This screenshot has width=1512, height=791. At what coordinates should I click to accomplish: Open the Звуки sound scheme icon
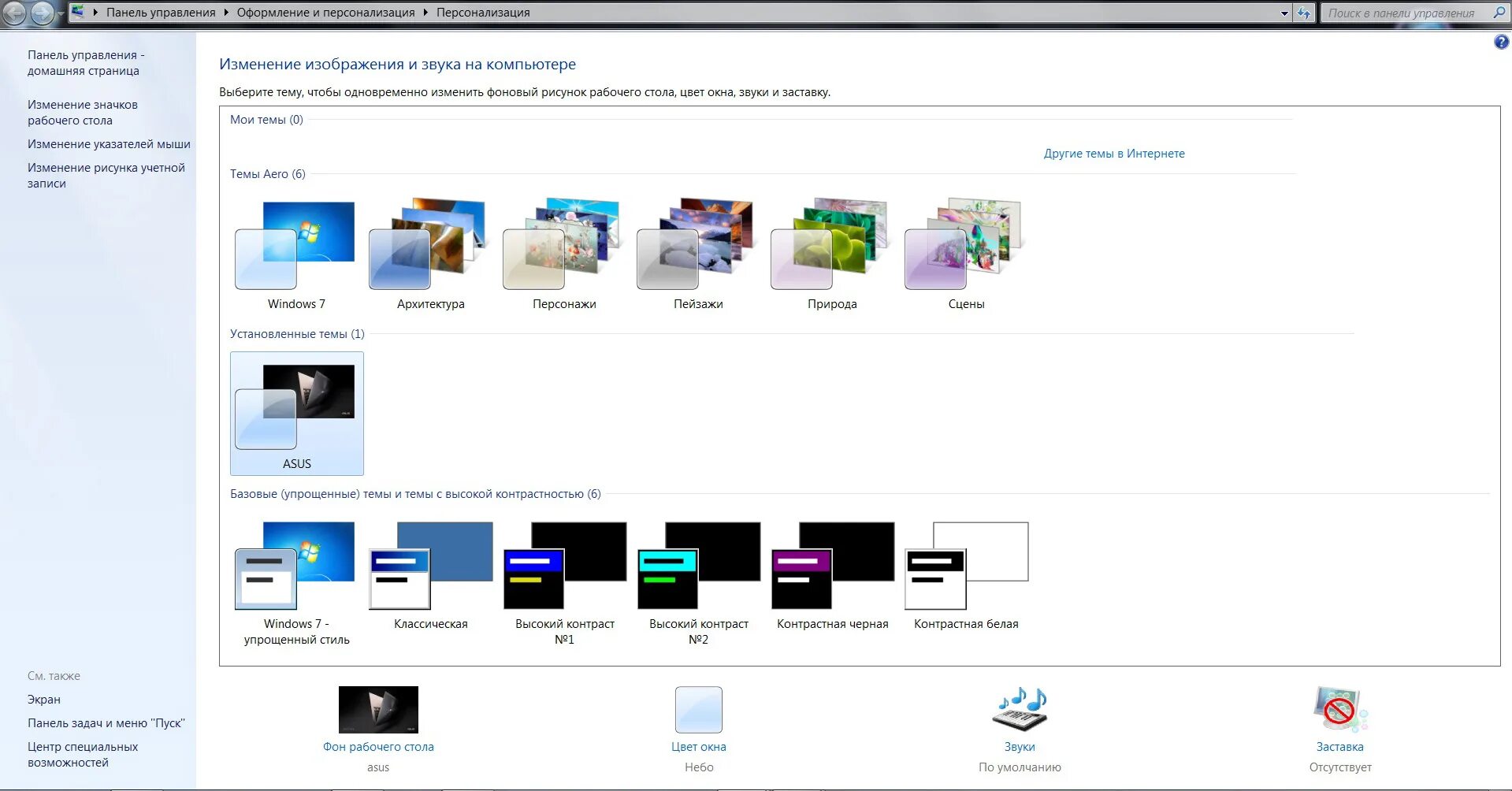pos(1020,709)
